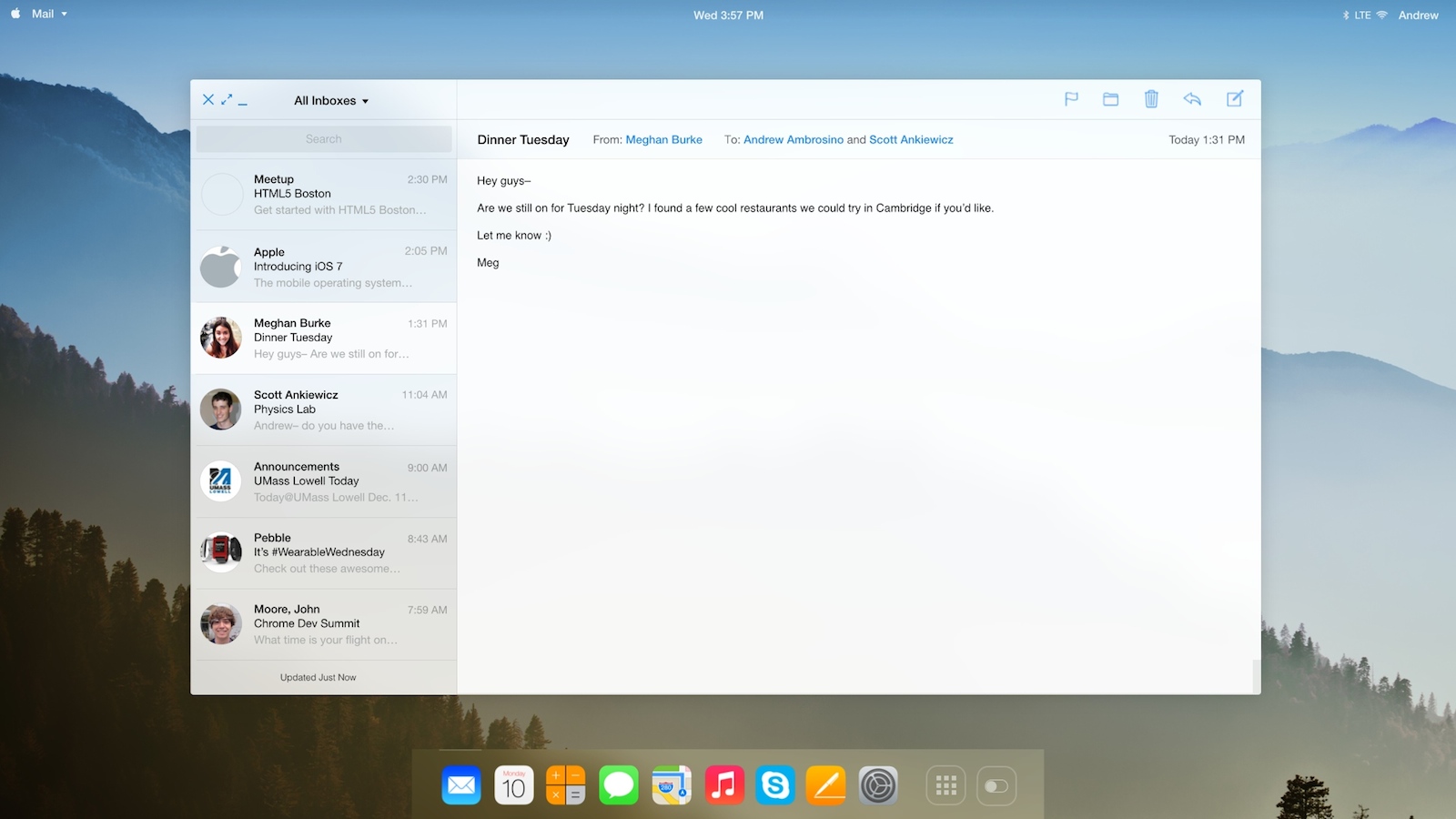This screenshot has width=1456, height=819.
Task: Select the Pebble Wearable Wednesday message
Action: point(325,552)
